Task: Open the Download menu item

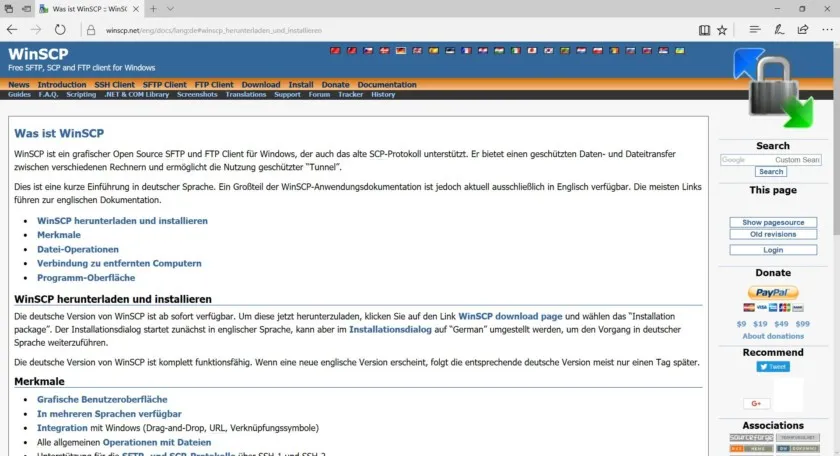Action: point(261,85)
